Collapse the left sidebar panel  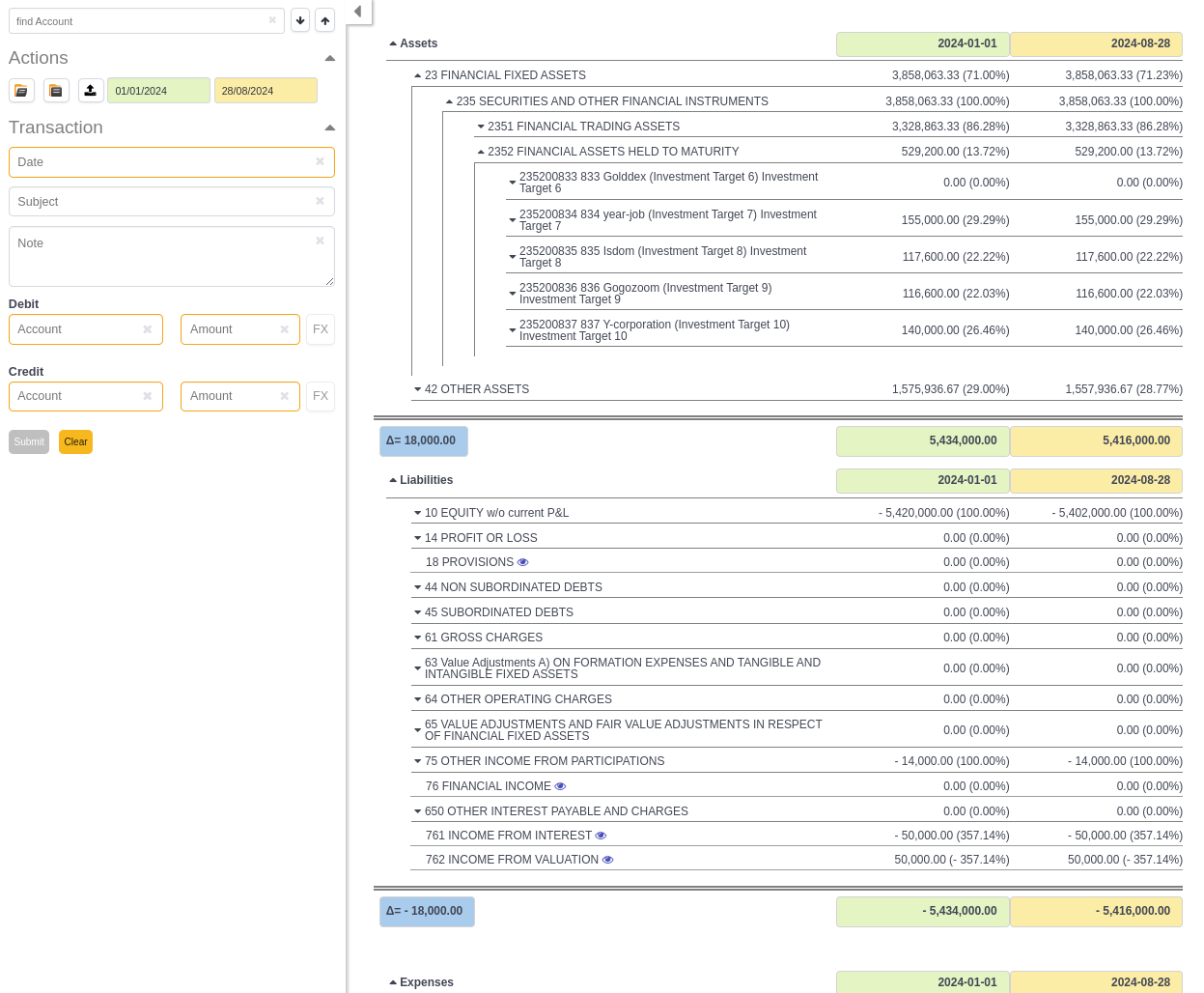(x=358, y=12)
